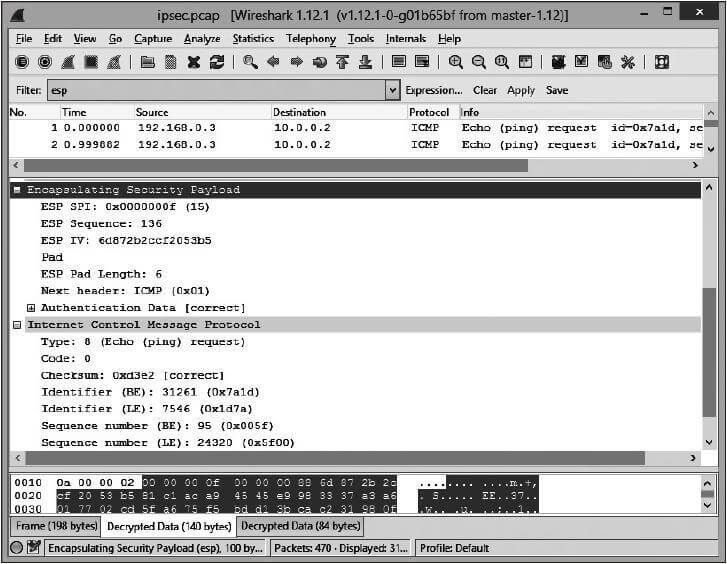Collapse the Encapsulating Security Payload tree
This screenshot has height=564, width=727.
pyautogui.click(x=17, y=190)
